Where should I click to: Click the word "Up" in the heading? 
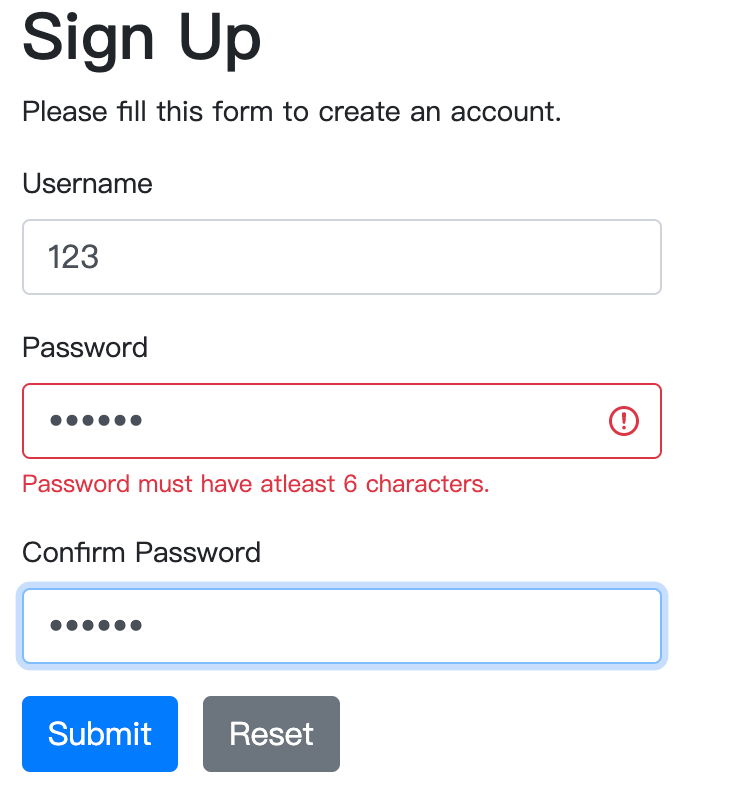pyautogui.click(x=220, y=38)
